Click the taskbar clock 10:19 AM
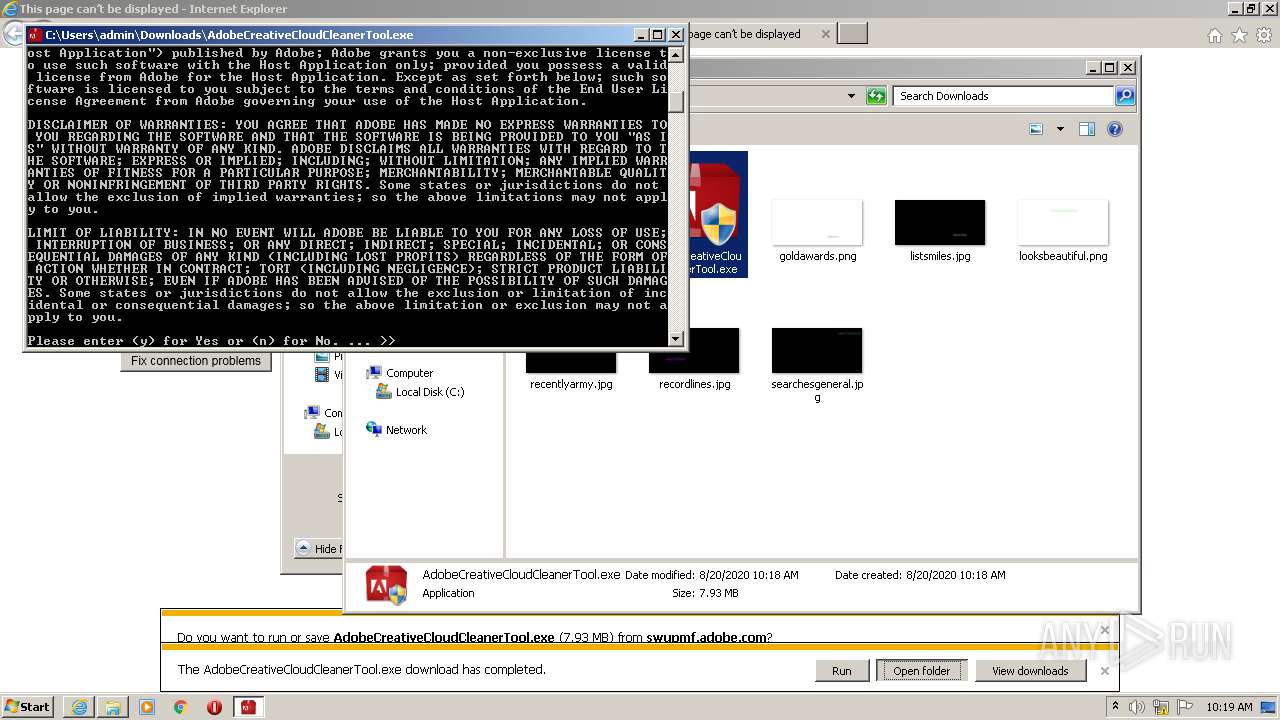This screenshot has width=1280, height=720. pos(1229,707)
